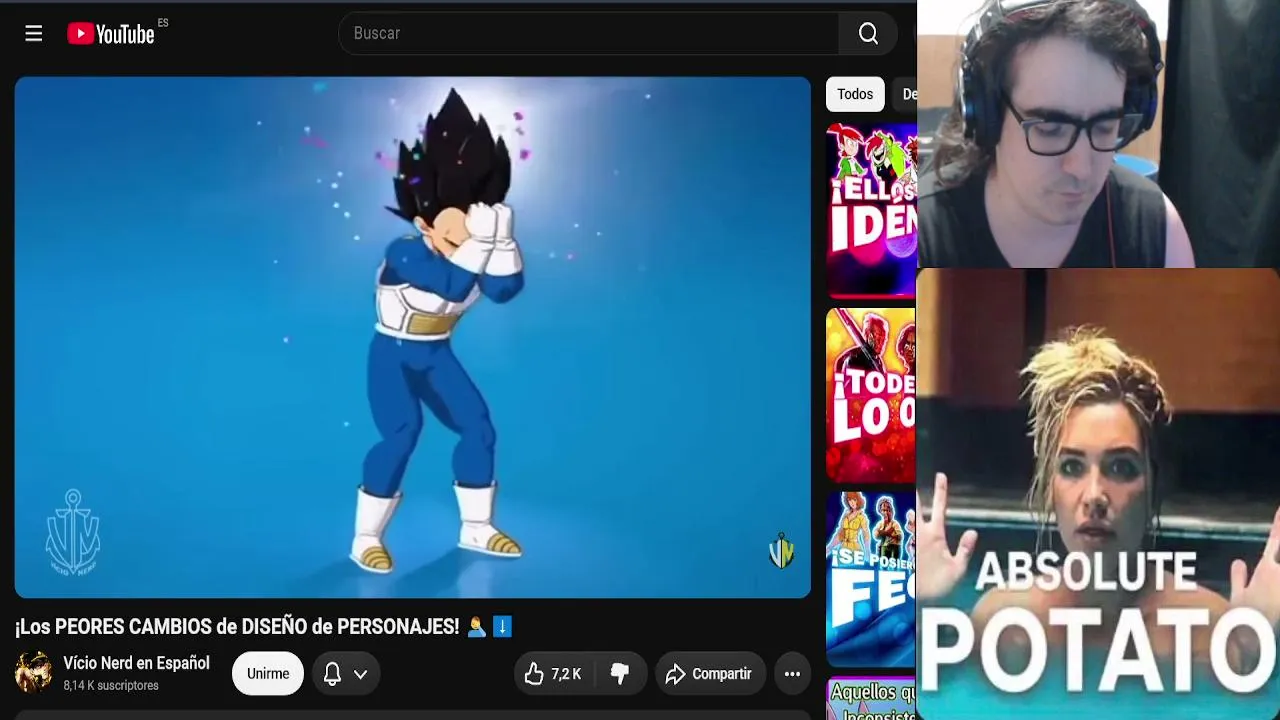This screenshot has height=720, width=1280.
Task: Open the ¡ELLOS IDEN recommended video thumbnail
Action: click(x=871, y=210)
